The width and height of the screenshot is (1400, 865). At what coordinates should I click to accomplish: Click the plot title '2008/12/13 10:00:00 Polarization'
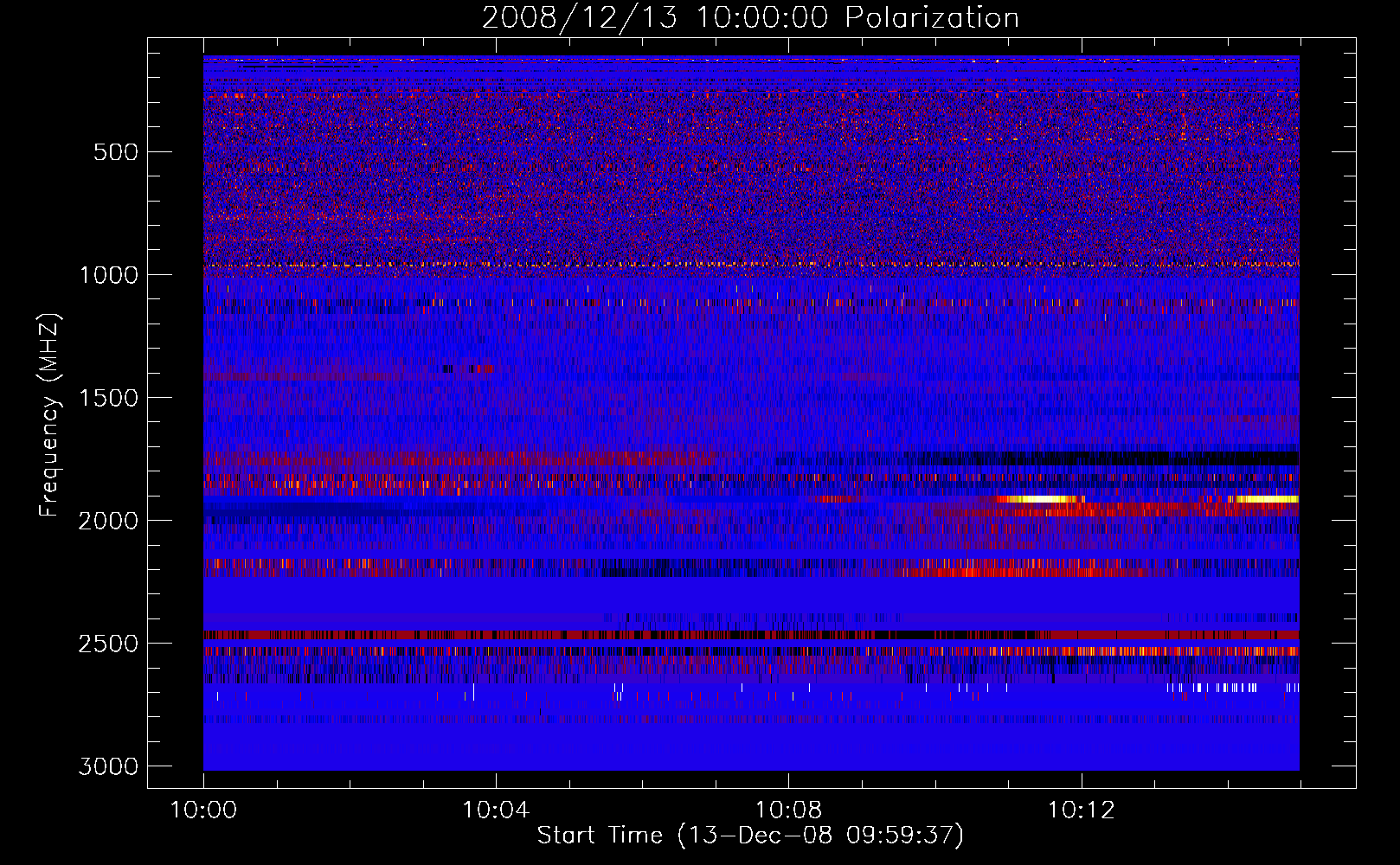pos(750,18)
